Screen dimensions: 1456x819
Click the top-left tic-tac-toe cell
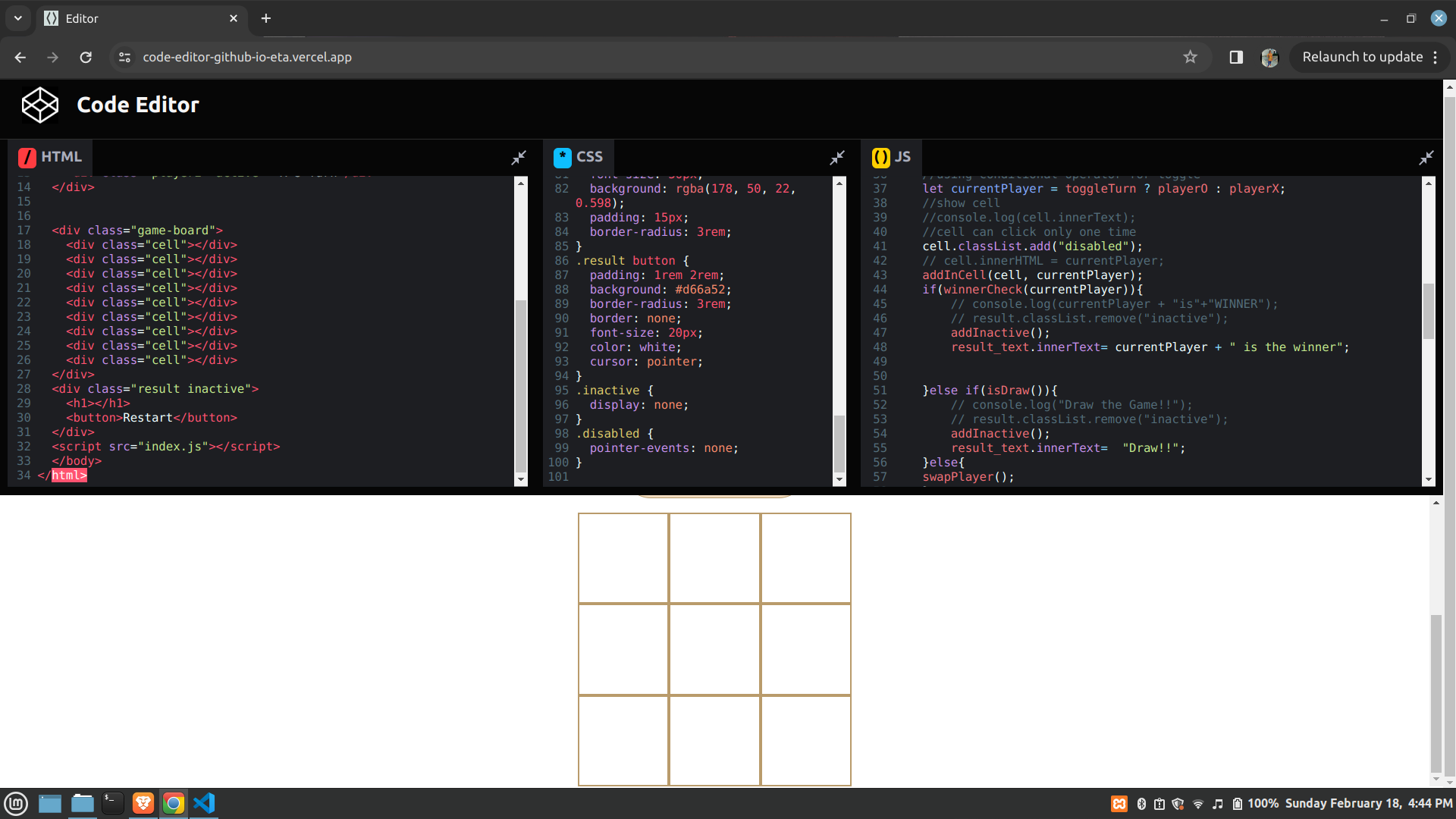click(x=623, y=558)
